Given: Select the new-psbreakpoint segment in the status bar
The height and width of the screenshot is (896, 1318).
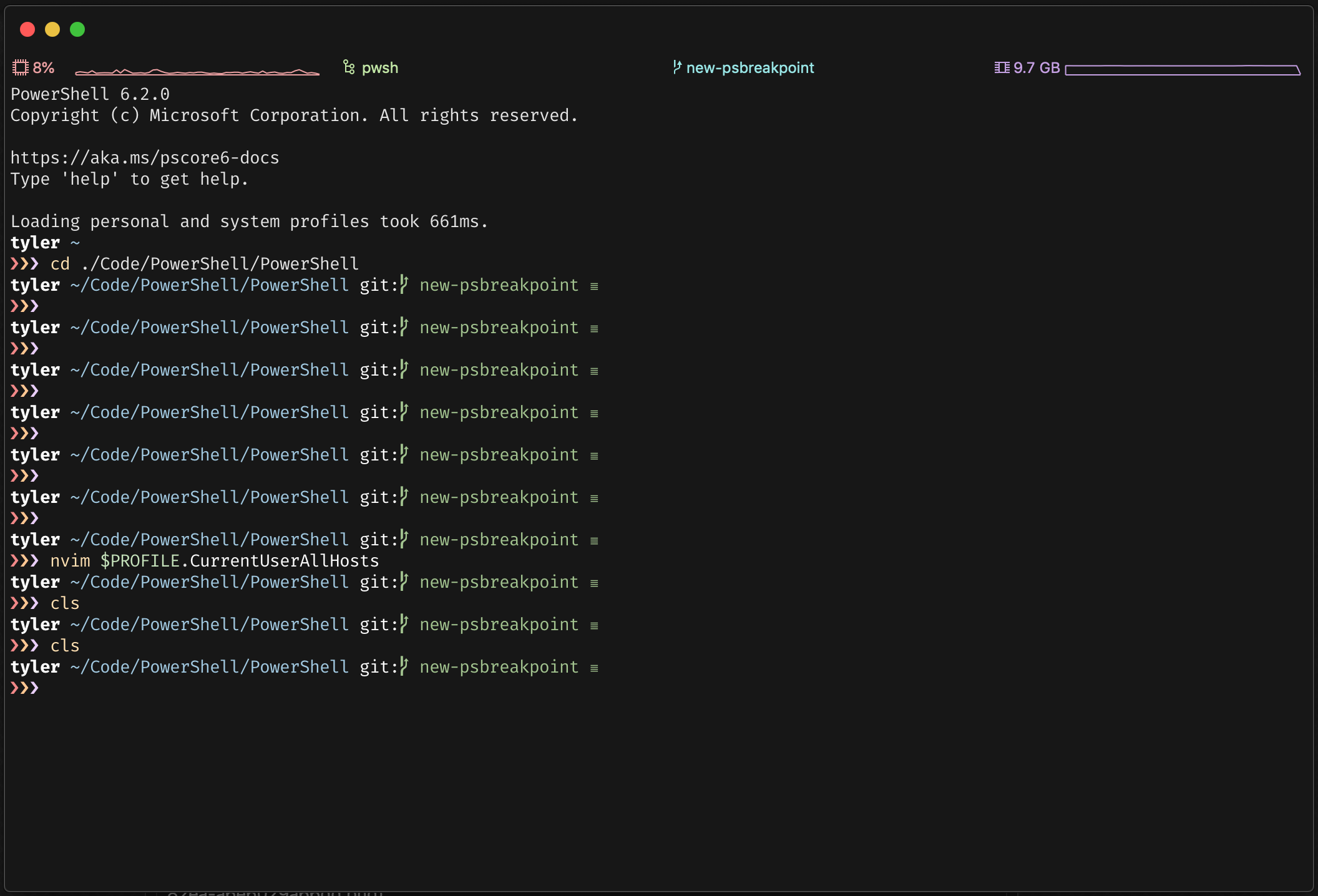Looking at the screenshot, I should click(749, 67).
